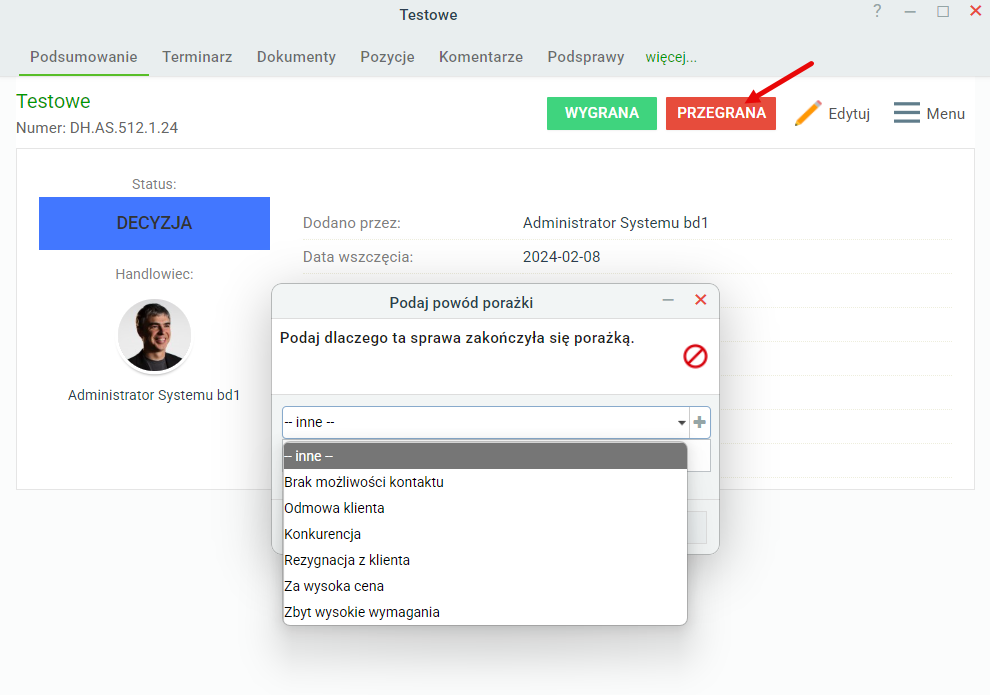990x695 pixels.
Task: Click the Testowe case title
Action: click(x=53, y=101)
